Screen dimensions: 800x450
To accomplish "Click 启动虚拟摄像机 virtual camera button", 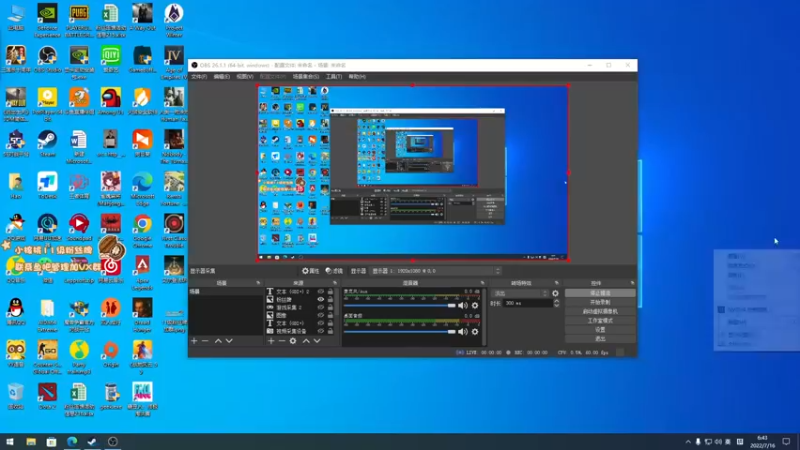I will coord(600,311).
